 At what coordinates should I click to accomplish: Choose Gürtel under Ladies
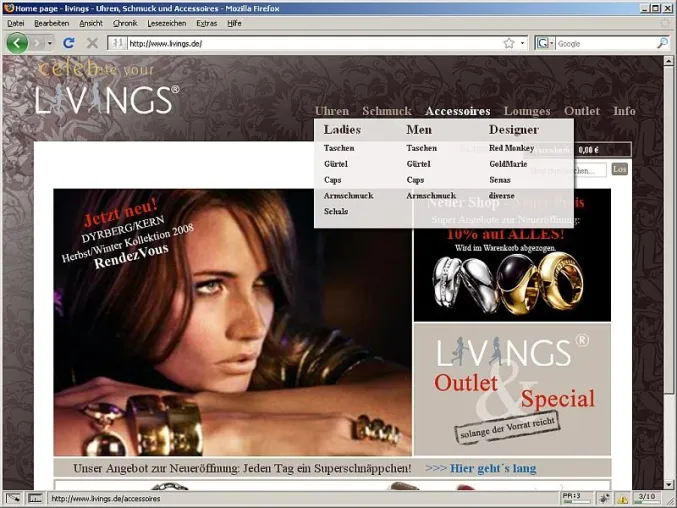(x=335, y=164)
